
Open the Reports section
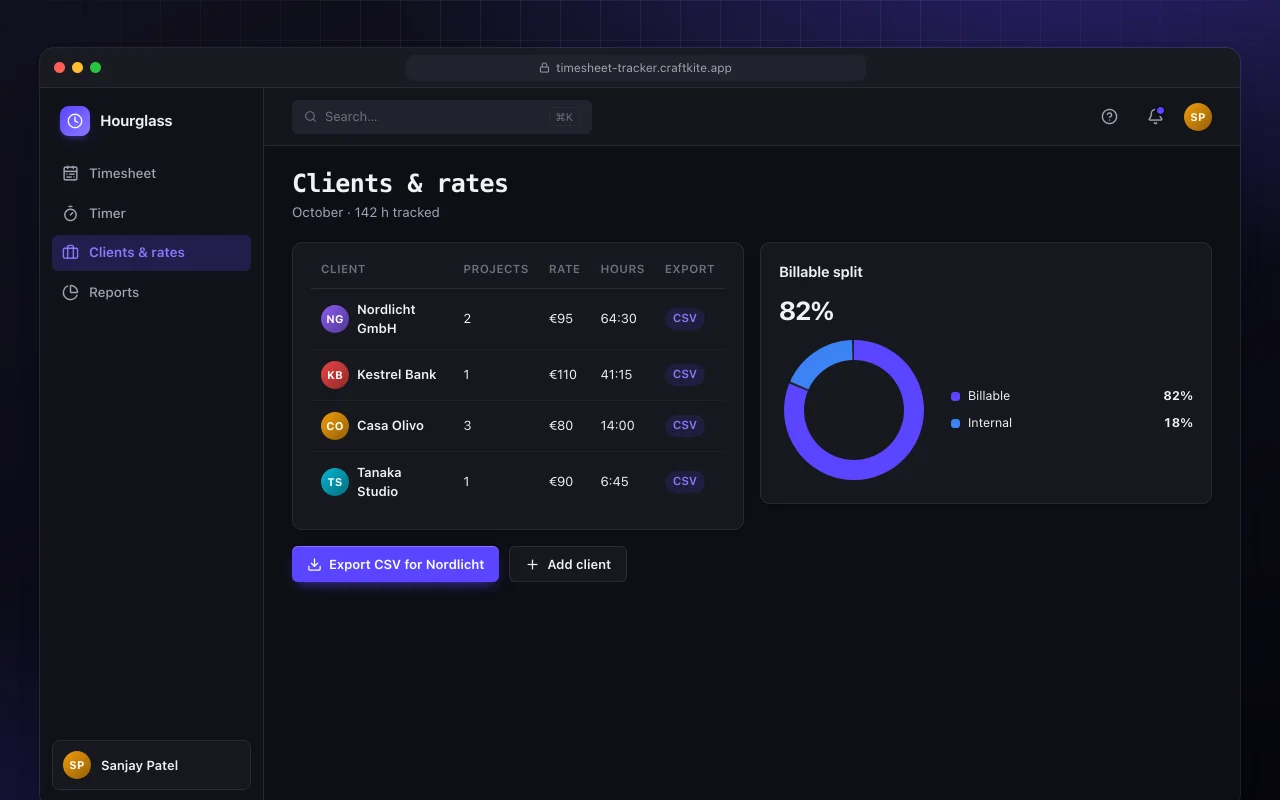tap(151, 293)
